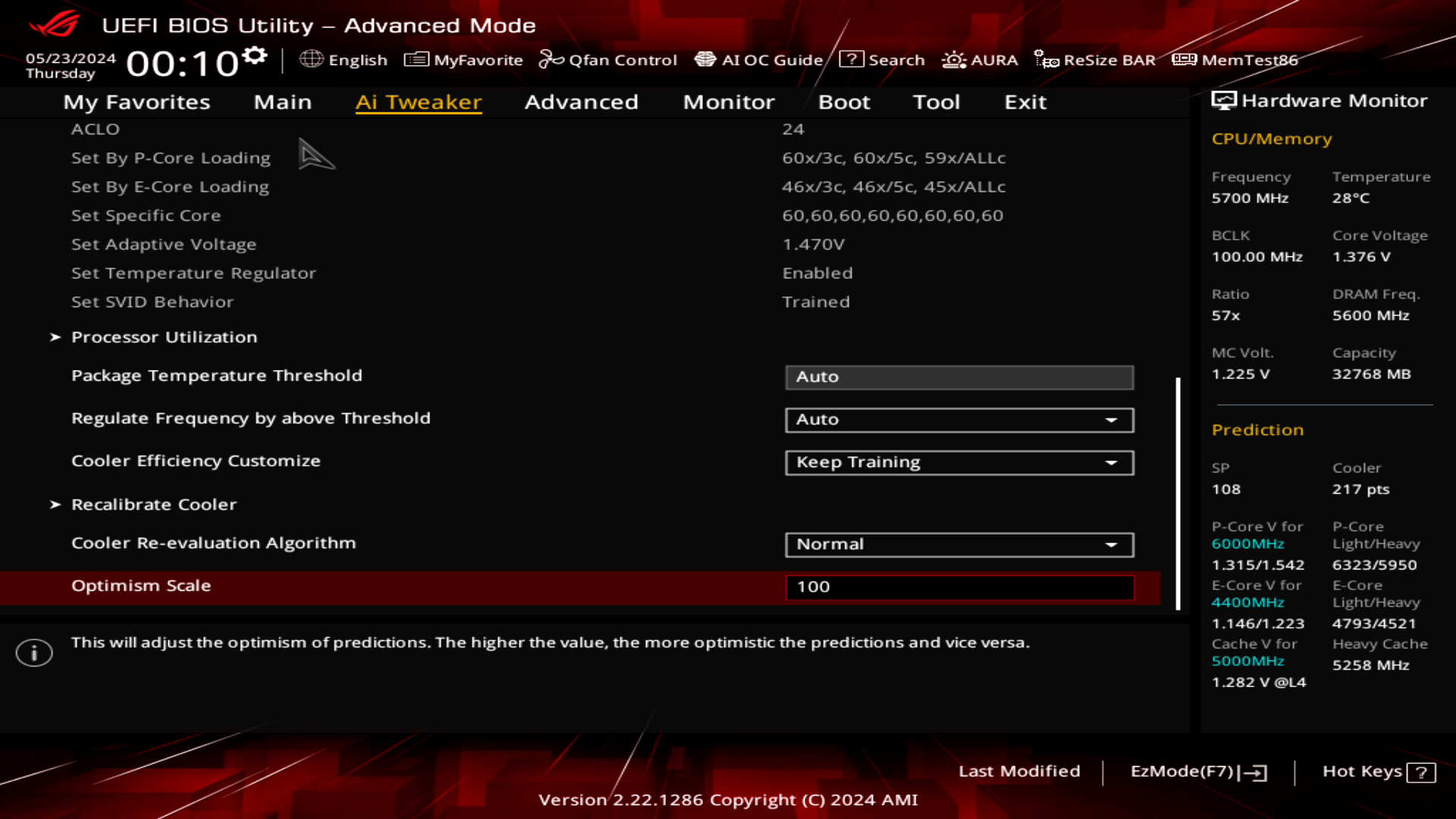Expand the Processor Utilization entry
The height and width of the screenshot is (819, 1456).
point(164,337)
